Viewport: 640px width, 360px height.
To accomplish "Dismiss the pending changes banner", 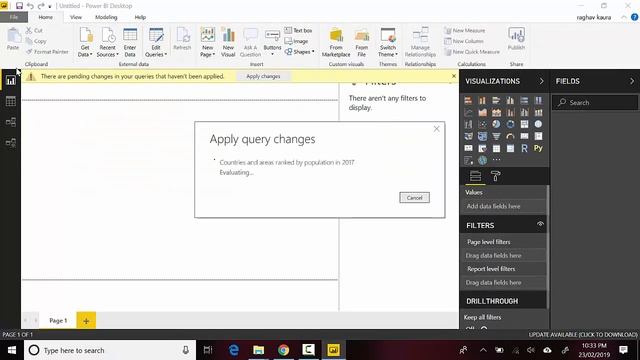I will click(454, 76).
